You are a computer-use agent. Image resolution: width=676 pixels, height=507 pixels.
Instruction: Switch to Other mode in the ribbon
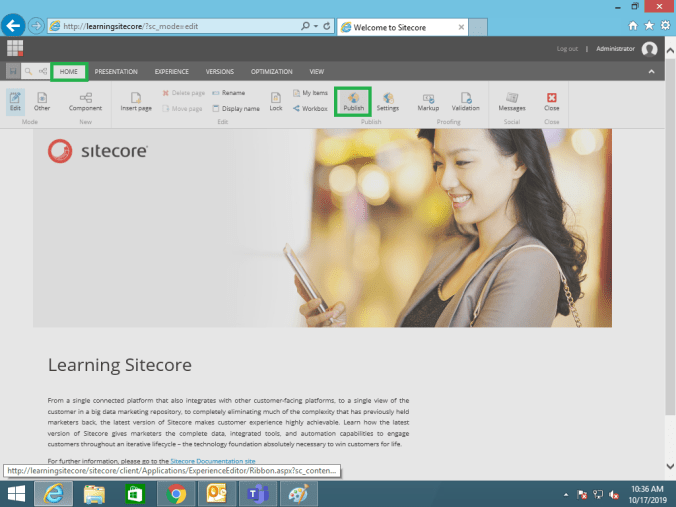42,100
